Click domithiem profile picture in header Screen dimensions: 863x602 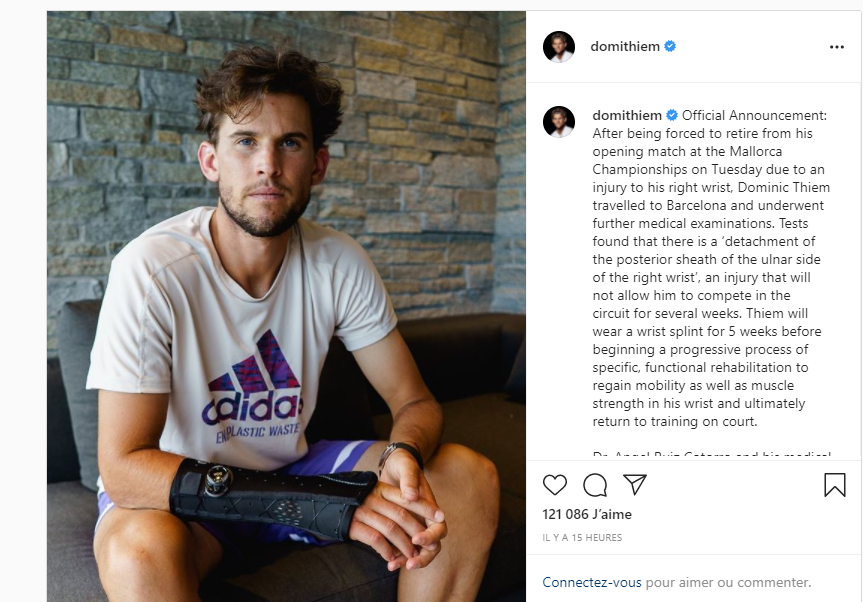point(559,47)
